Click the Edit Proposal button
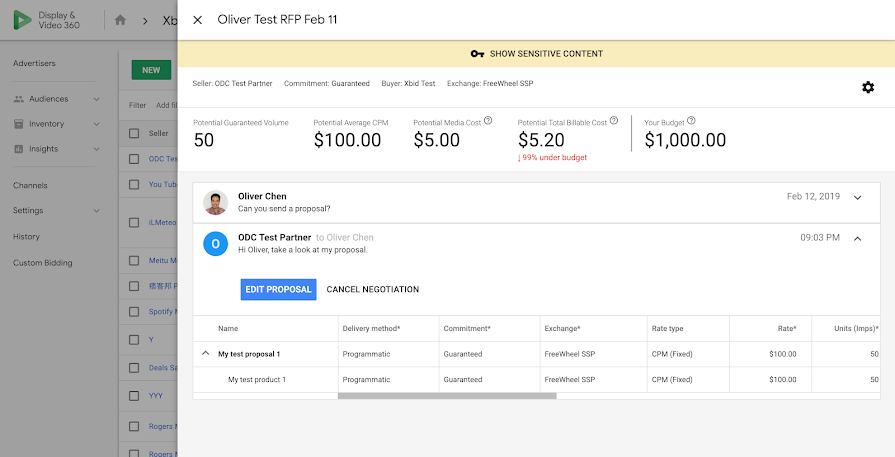 point(278,289)
